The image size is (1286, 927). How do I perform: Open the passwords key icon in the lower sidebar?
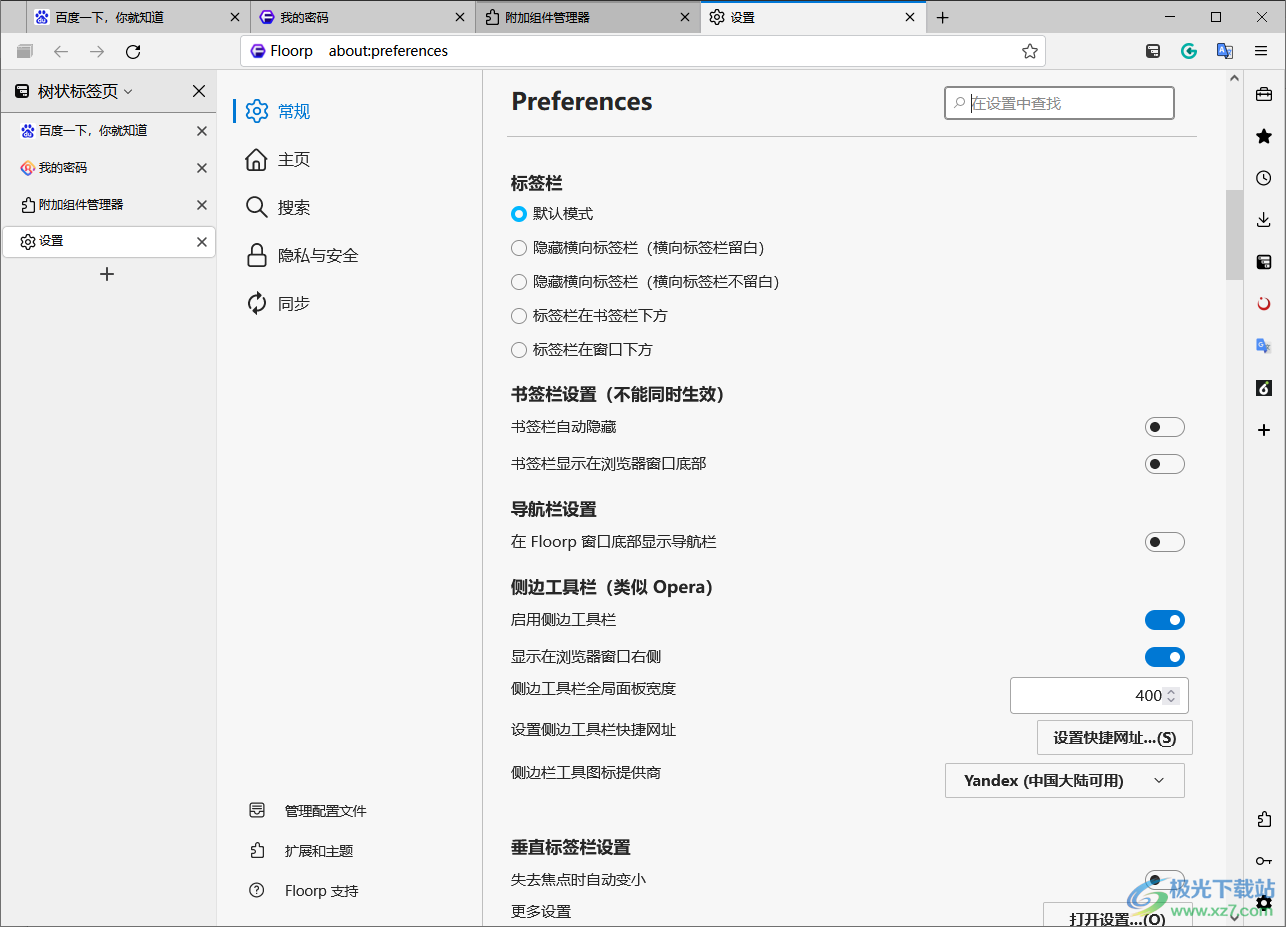coord(1263,860)
